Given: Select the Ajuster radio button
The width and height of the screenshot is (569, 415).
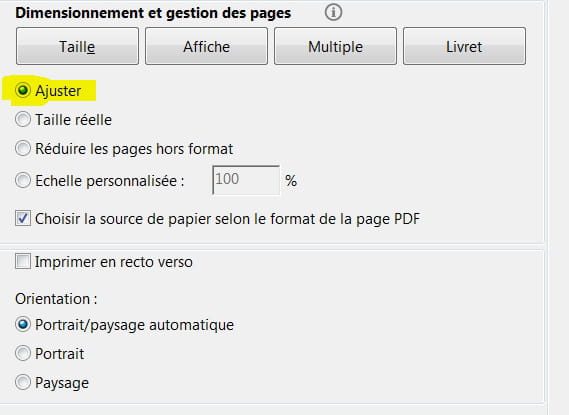Looking at the screenshot, I should (23, 90).
